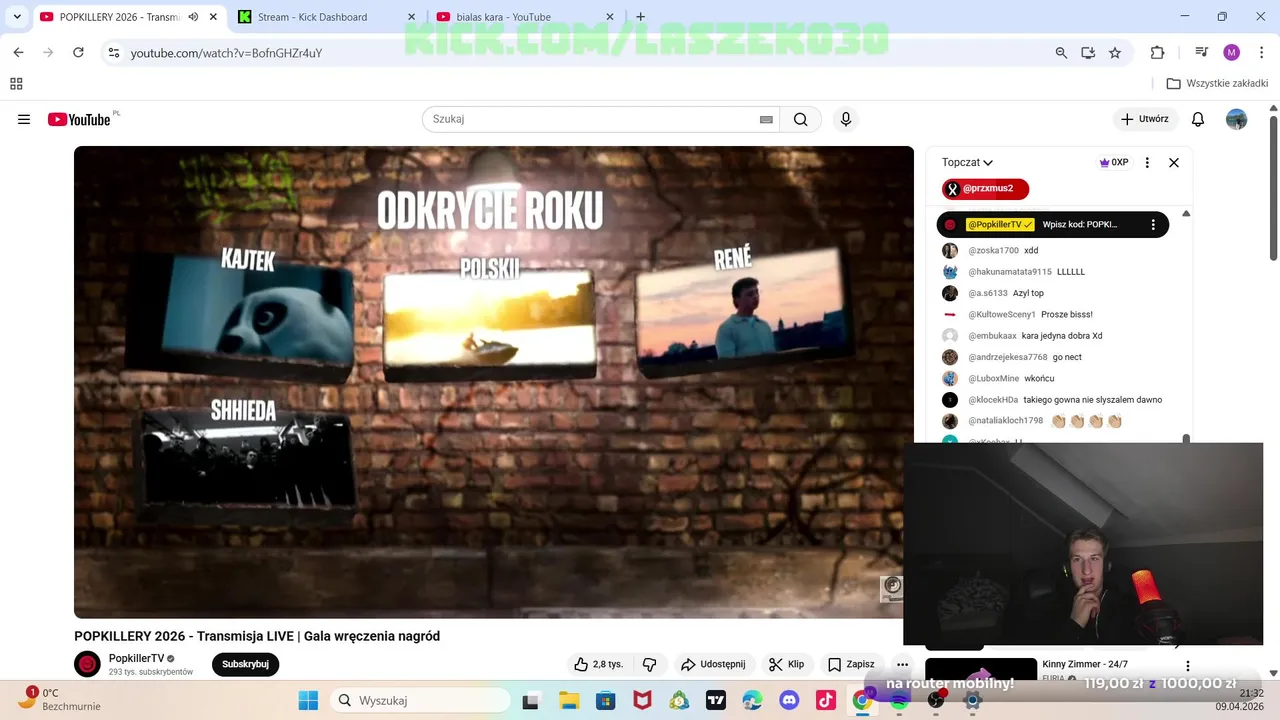Open Kinny Zimmer 24/7 video options
The width and height of the screenshot is (1280, 720).
(1188, 665)
